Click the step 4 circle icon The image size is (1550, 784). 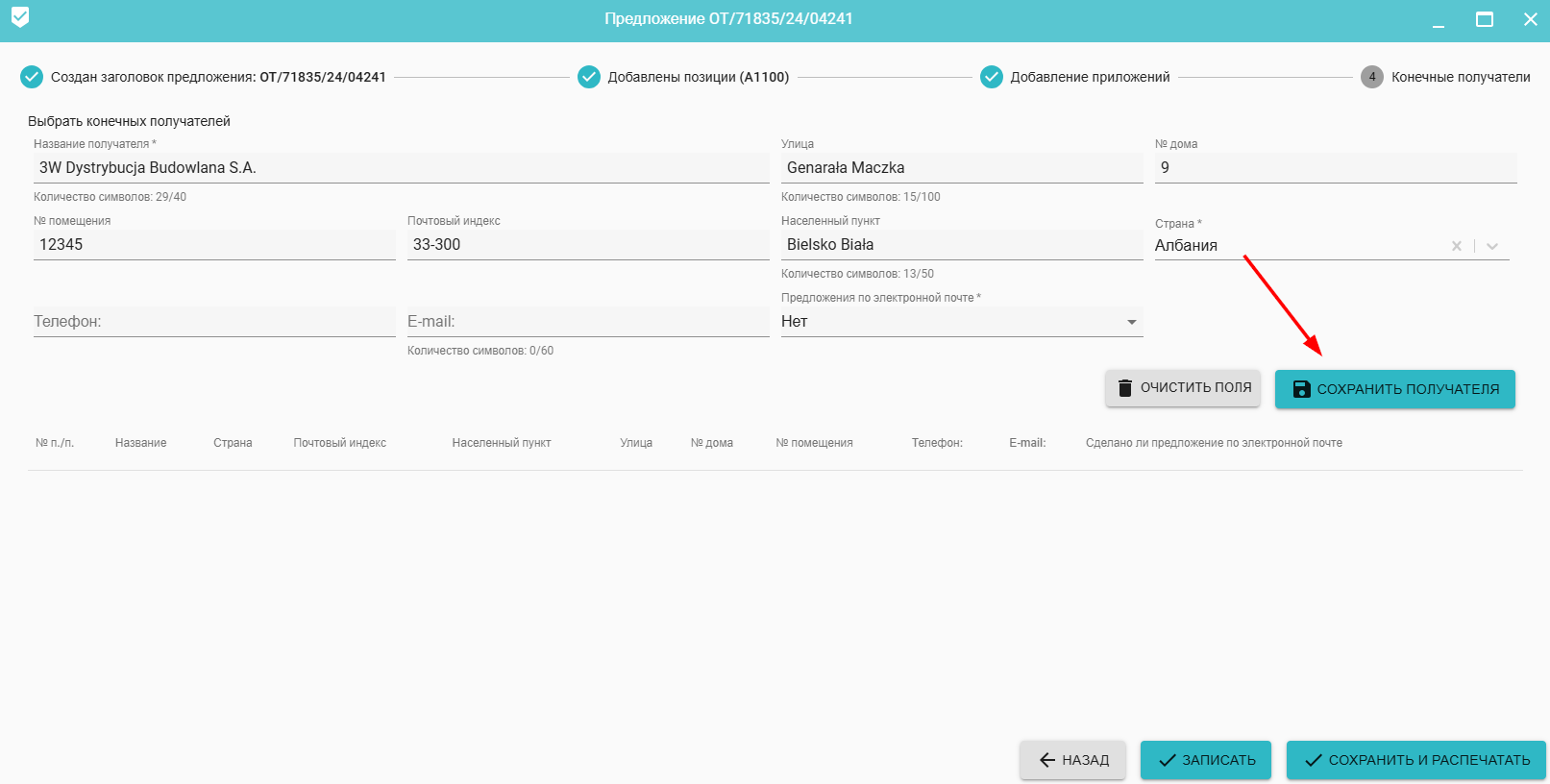tap(1372, 77)
